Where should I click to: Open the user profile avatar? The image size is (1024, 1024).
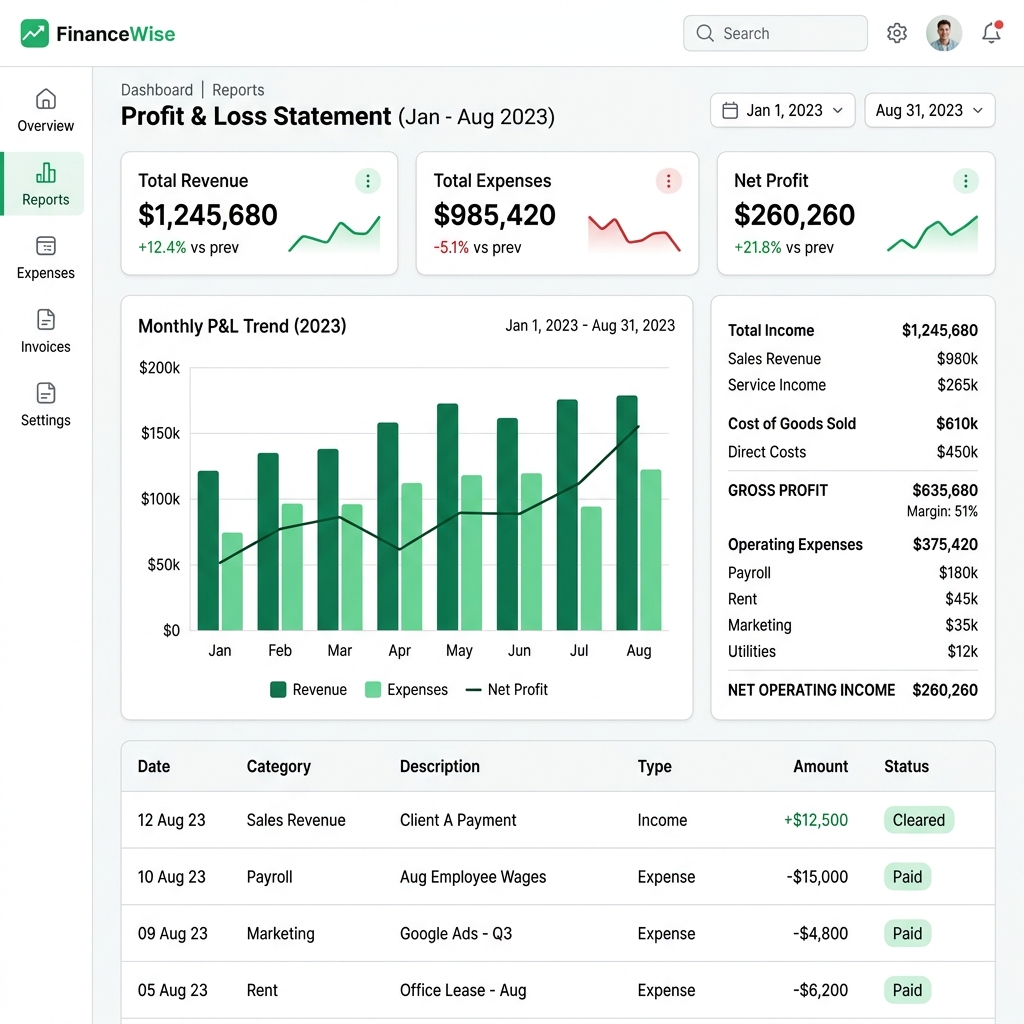[x=944, y=33]
